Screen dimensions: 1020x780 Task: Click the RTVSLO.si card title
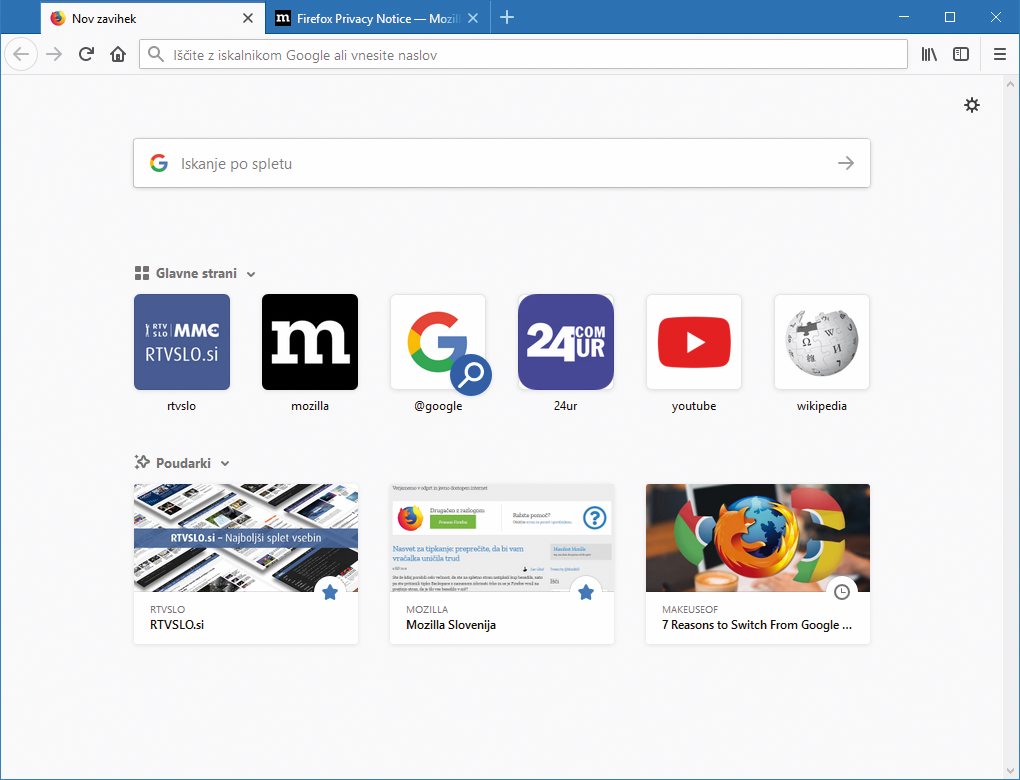pyautogui.click(x=177, y=625)
